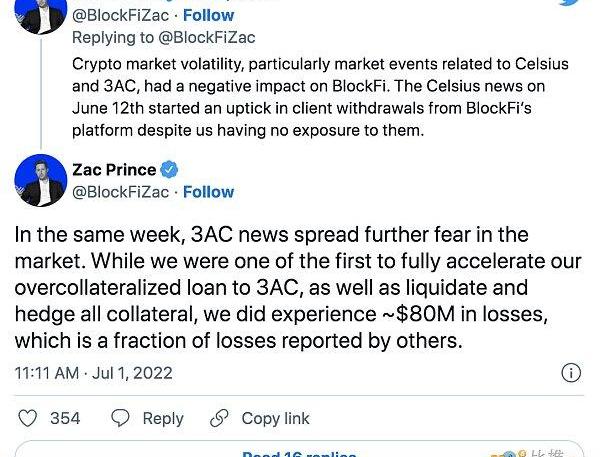Click the blue verified badge next to Zac Prince
The image size is (600, 457).
click(170, 169)
